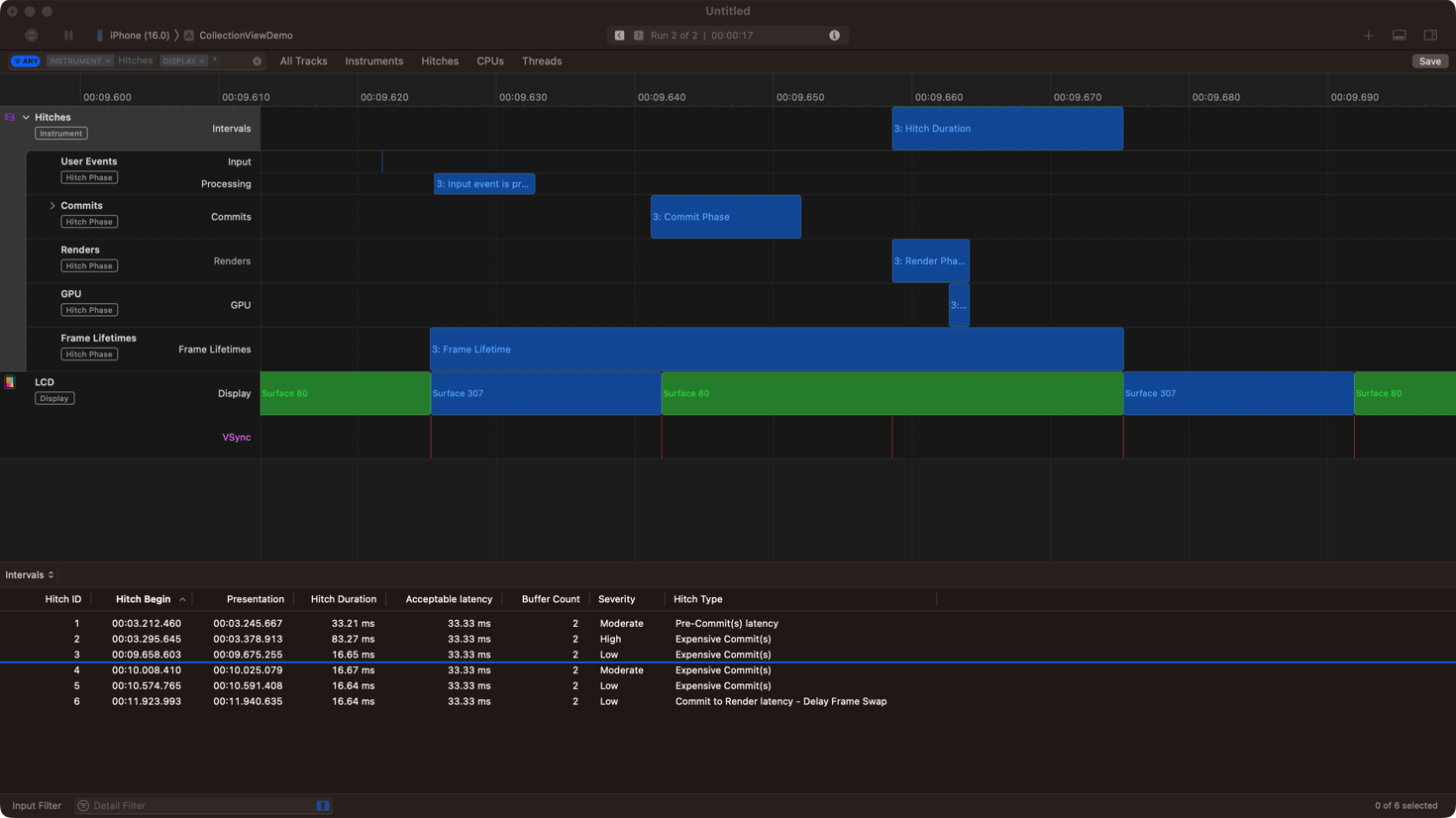
Task: Click the VSync lane label
Action: click(x=237, y=438)
